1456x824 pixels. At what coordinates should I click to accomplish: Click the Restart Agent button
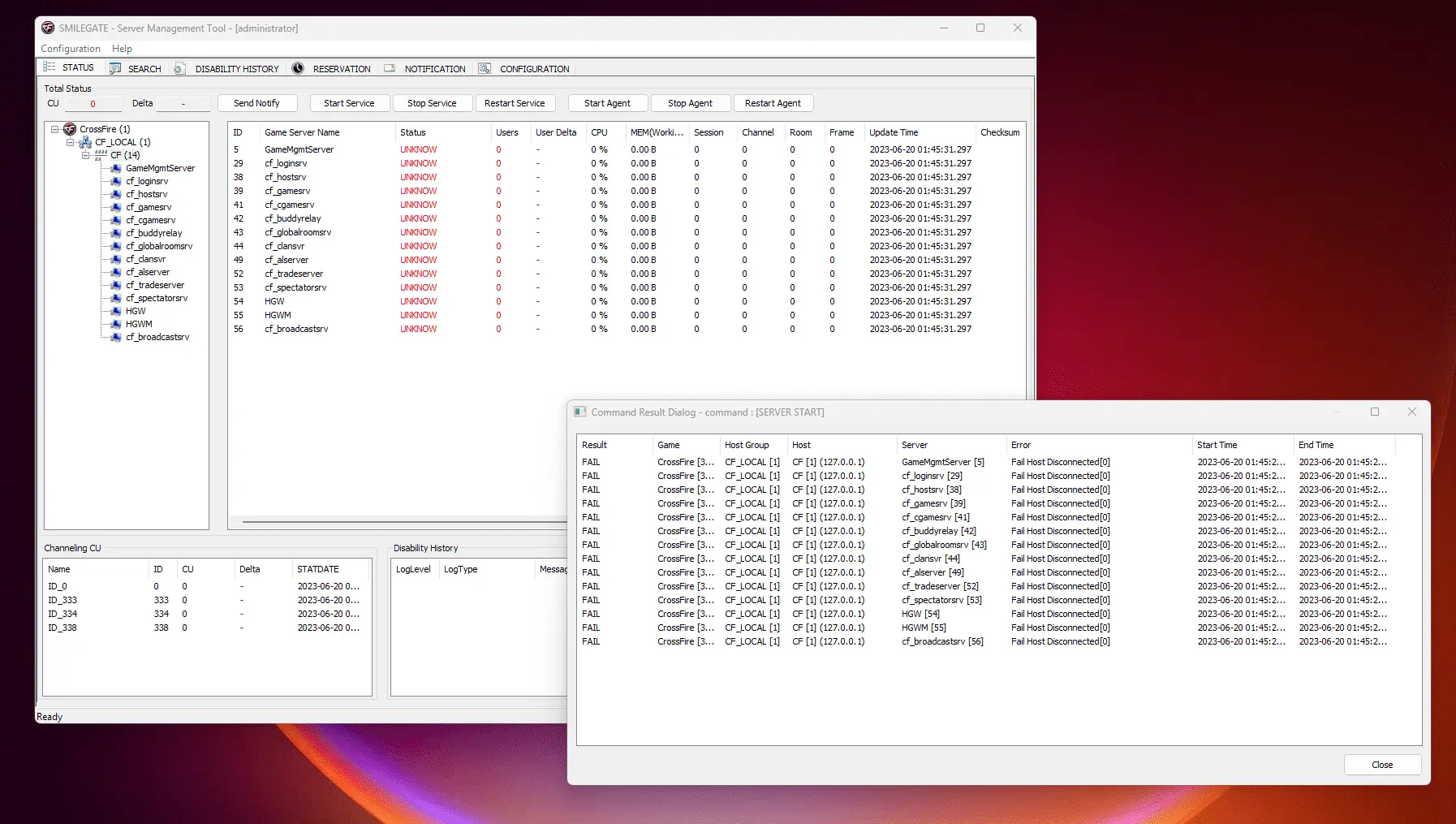(x=773, y=103)
